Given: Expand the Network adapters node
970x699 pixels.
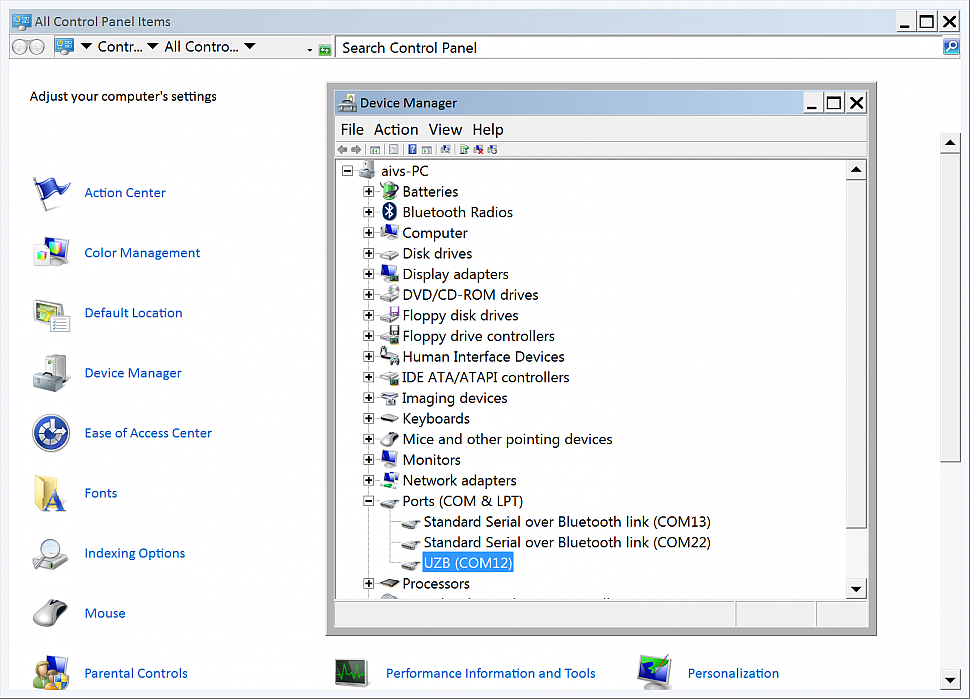Looking at the screenshot, I should click(369, 480).
